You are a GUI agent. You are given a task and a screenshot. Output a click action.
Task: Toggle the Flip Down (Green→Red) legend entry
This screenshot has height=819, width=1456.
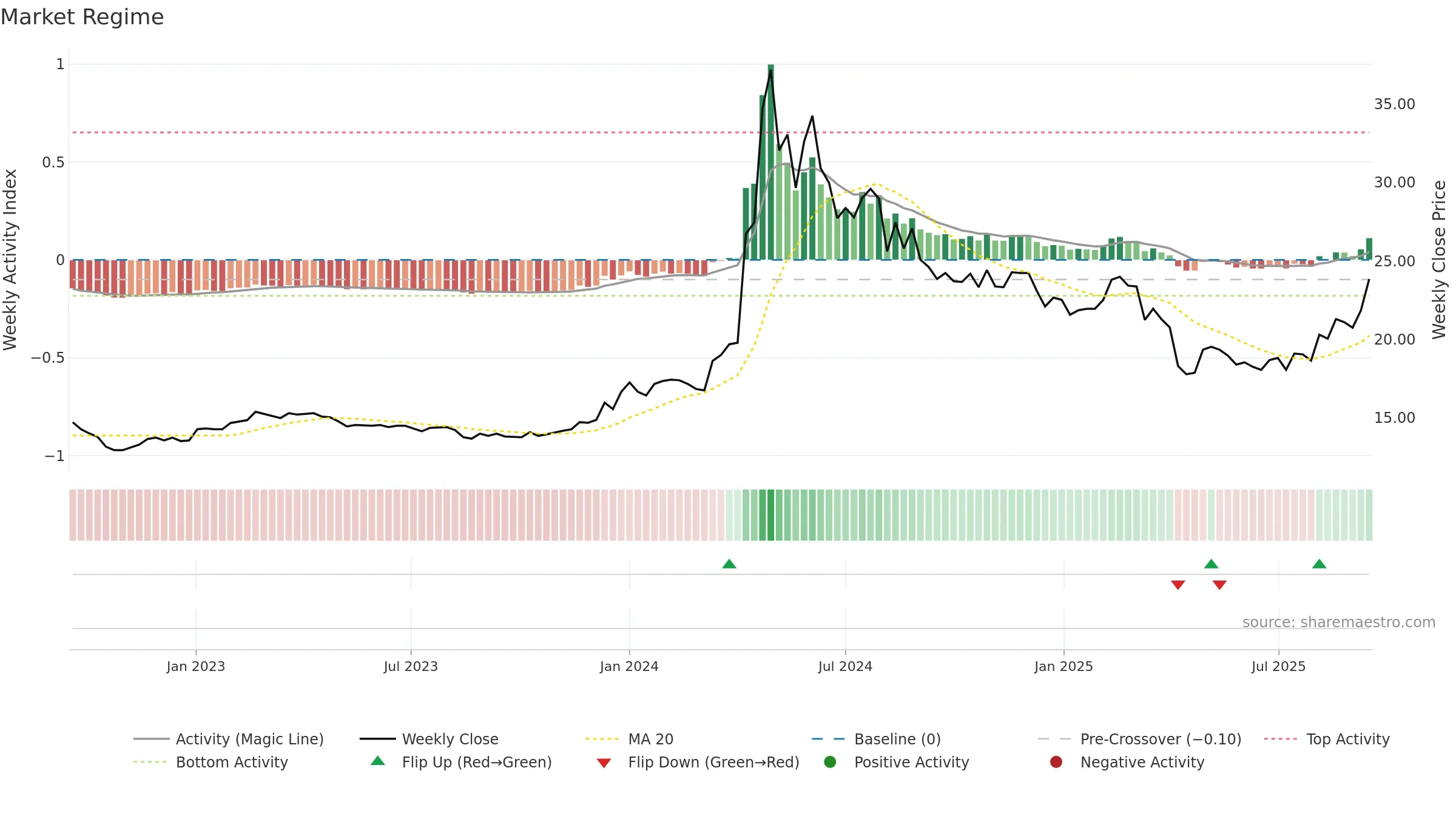pyautogui.click(x=698, y=762)
